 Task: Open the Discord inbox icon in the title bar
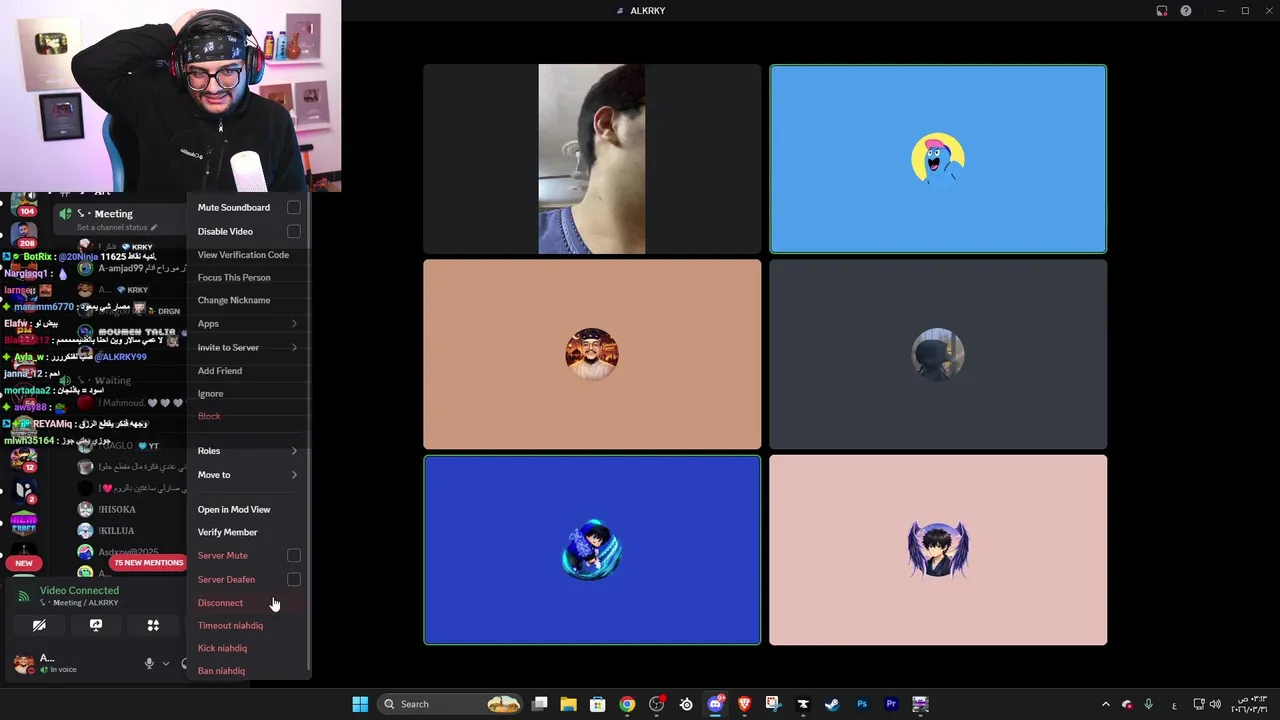[x=1162, y=11]
